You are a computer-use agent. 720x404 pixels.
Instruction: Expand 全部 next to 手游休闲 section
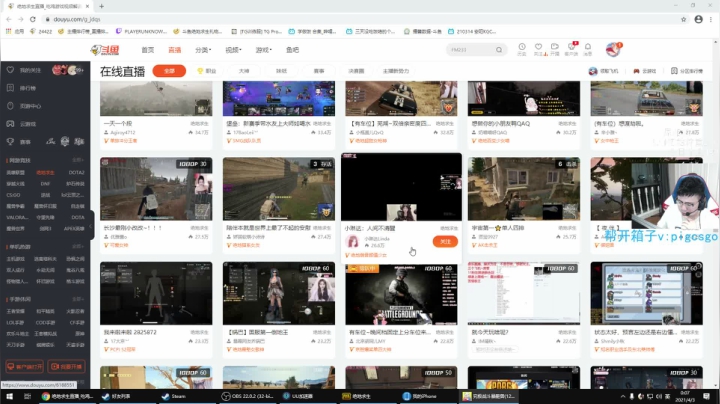click(x=78, y=299)
